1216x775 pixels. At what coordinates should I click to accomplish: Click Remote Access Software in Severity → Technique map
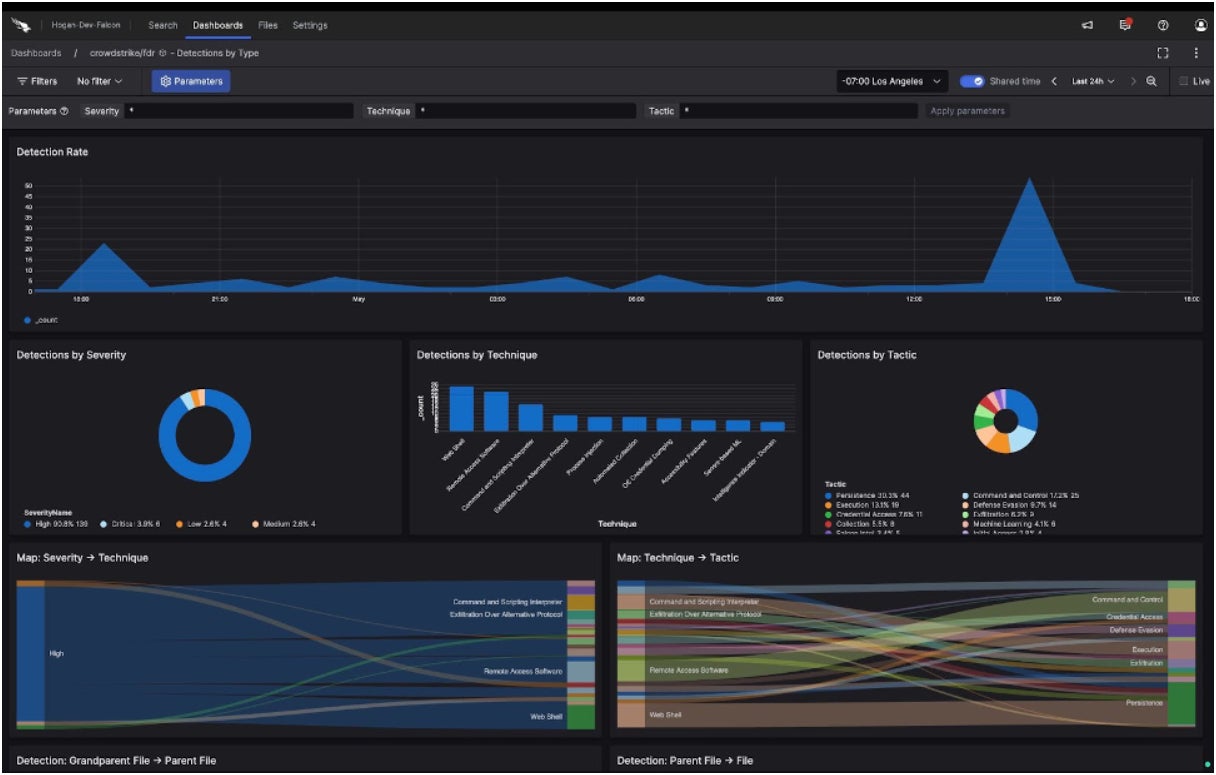point(580,671)
